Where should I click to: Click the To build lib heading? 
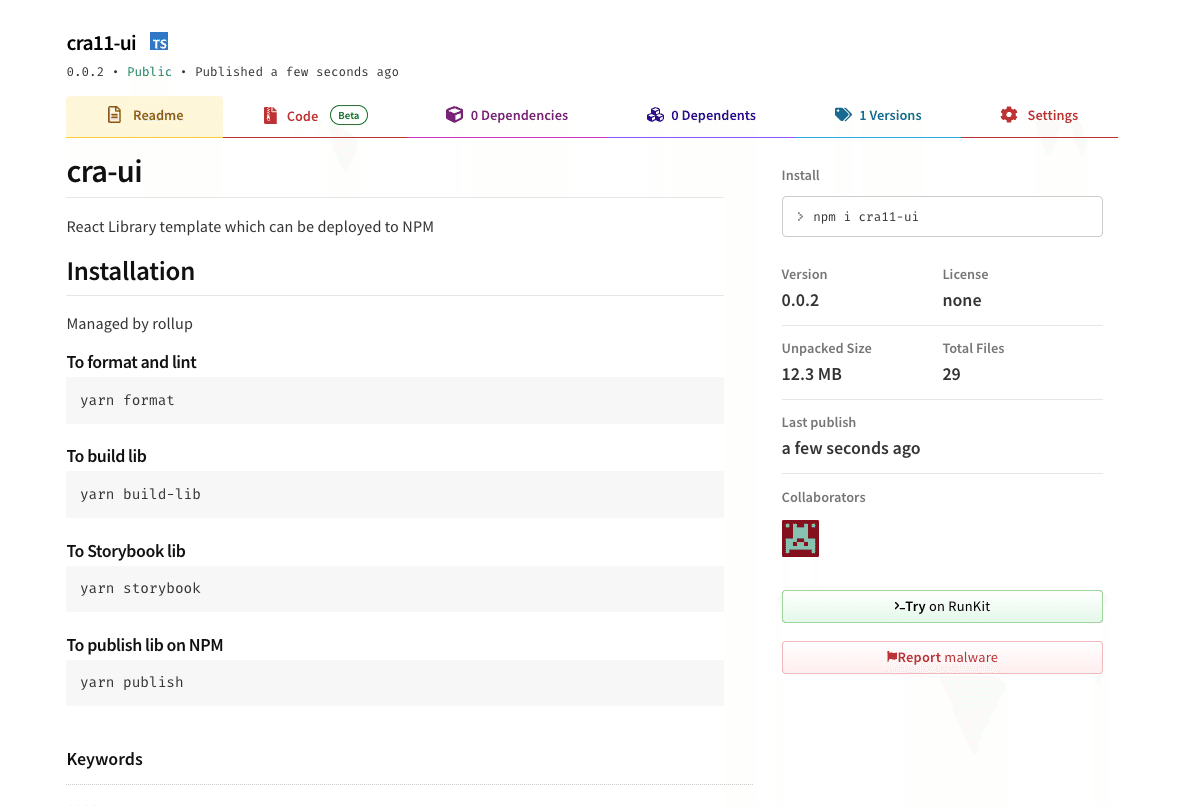coord(107,456)
